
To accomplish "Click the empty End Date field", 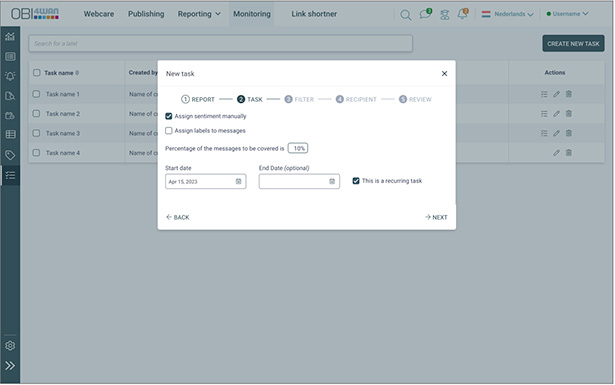I will click(299, 182).
